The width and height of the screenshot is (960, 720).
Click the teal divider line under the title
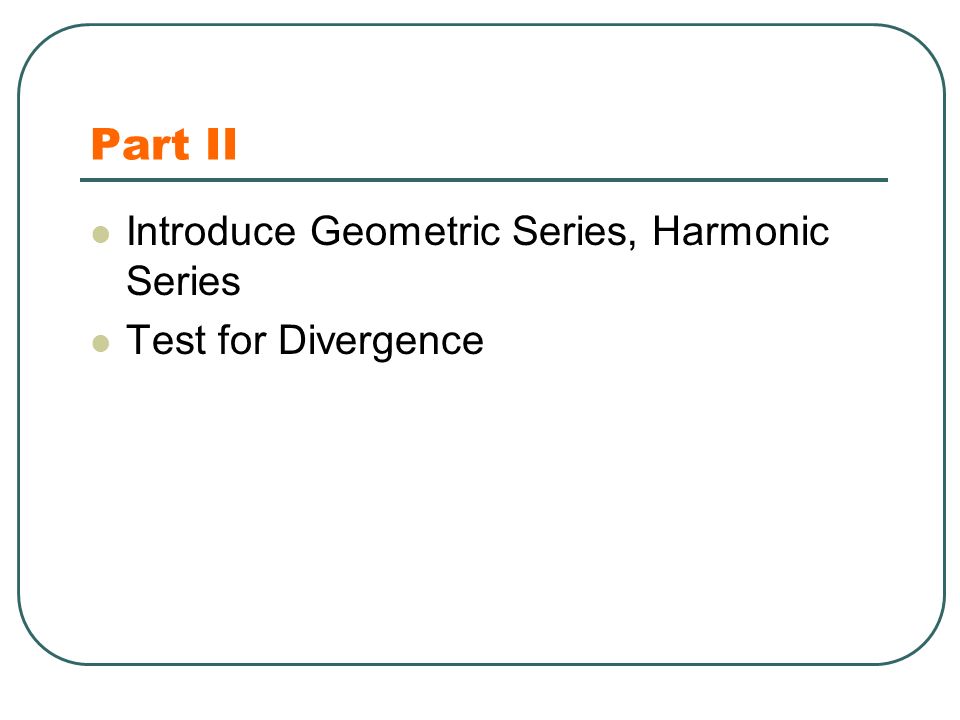click(x=484, y=180)
